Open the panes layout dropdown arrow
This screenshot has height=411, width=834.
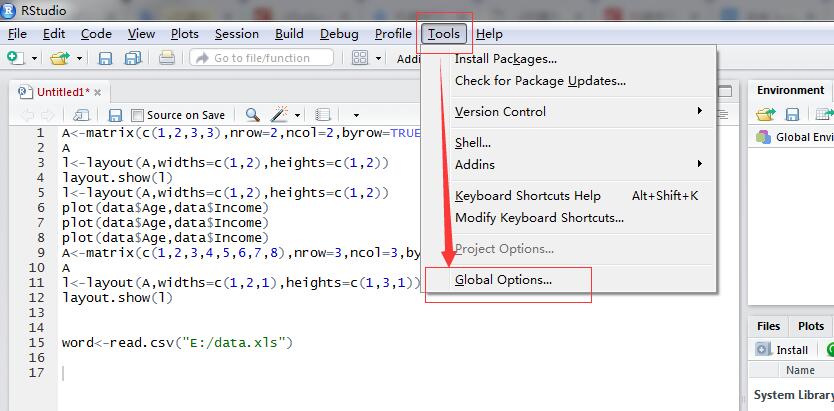point(379,58)
